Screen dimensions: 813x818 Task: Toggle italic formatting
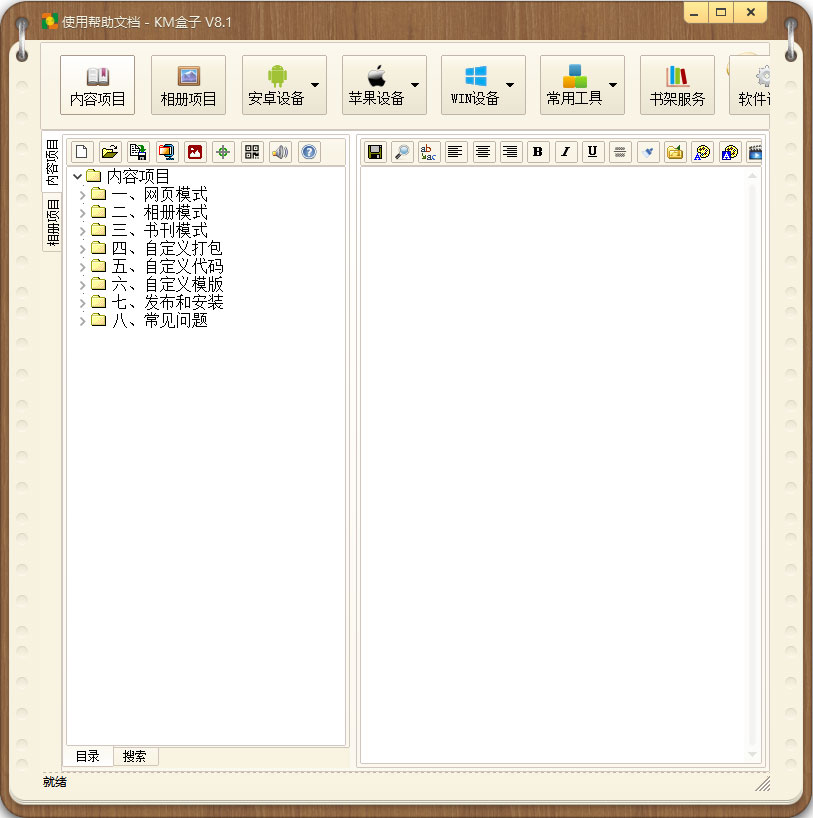pos(565,152)
